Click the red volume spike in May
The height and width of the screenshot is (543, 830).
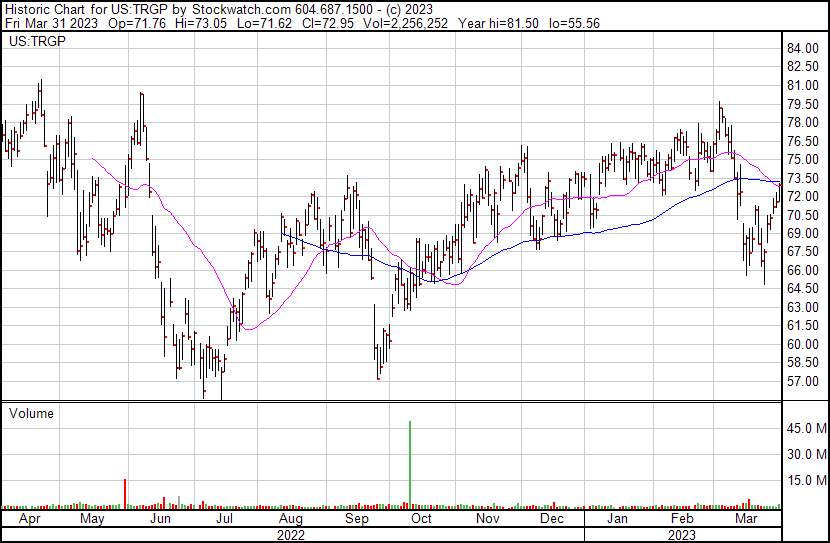pyautogui.click(x=124, y=493)
